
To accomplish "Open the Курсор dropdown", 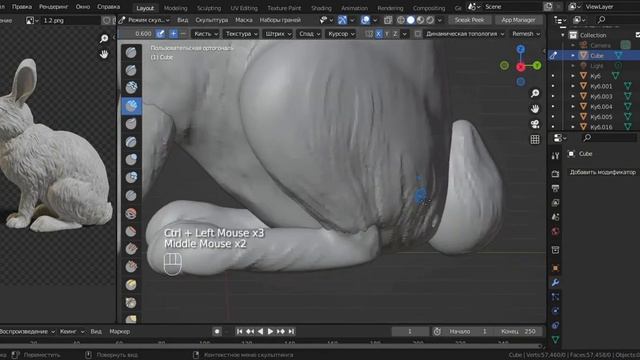I will point(341,34).
